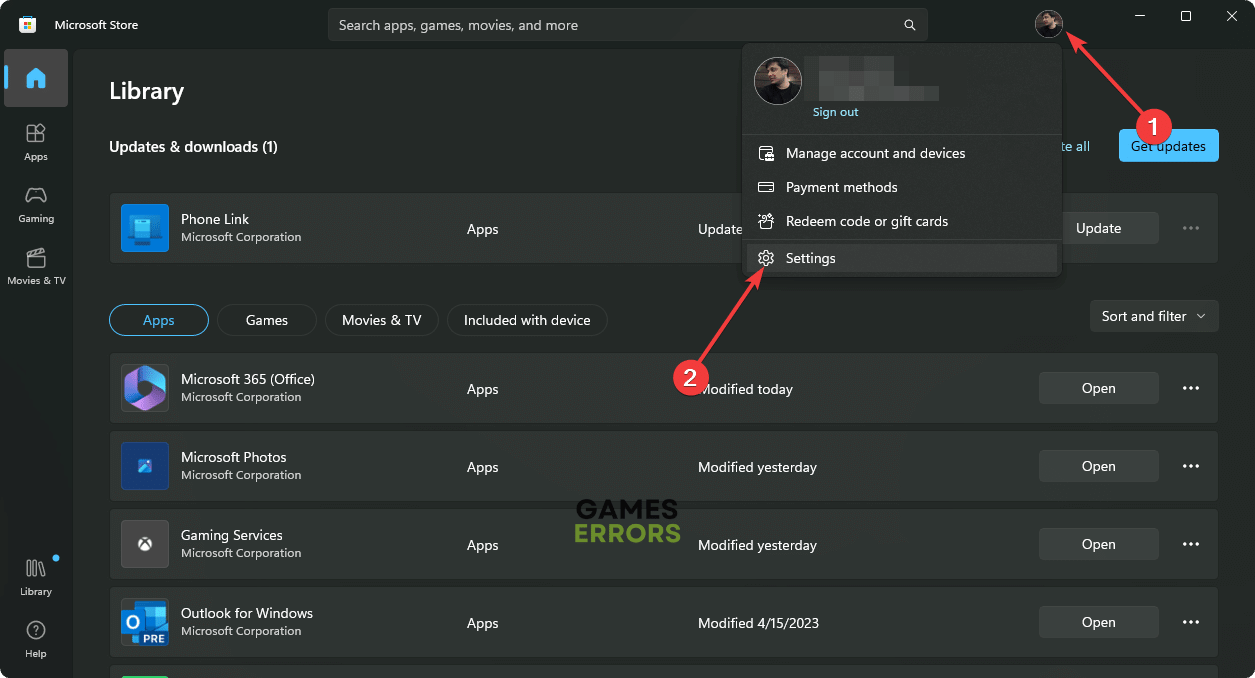Open more options for Microsoft Photos
The width and height of the screenshot is (1255, 678).
pyautogui.click(x=1191, y=466)
